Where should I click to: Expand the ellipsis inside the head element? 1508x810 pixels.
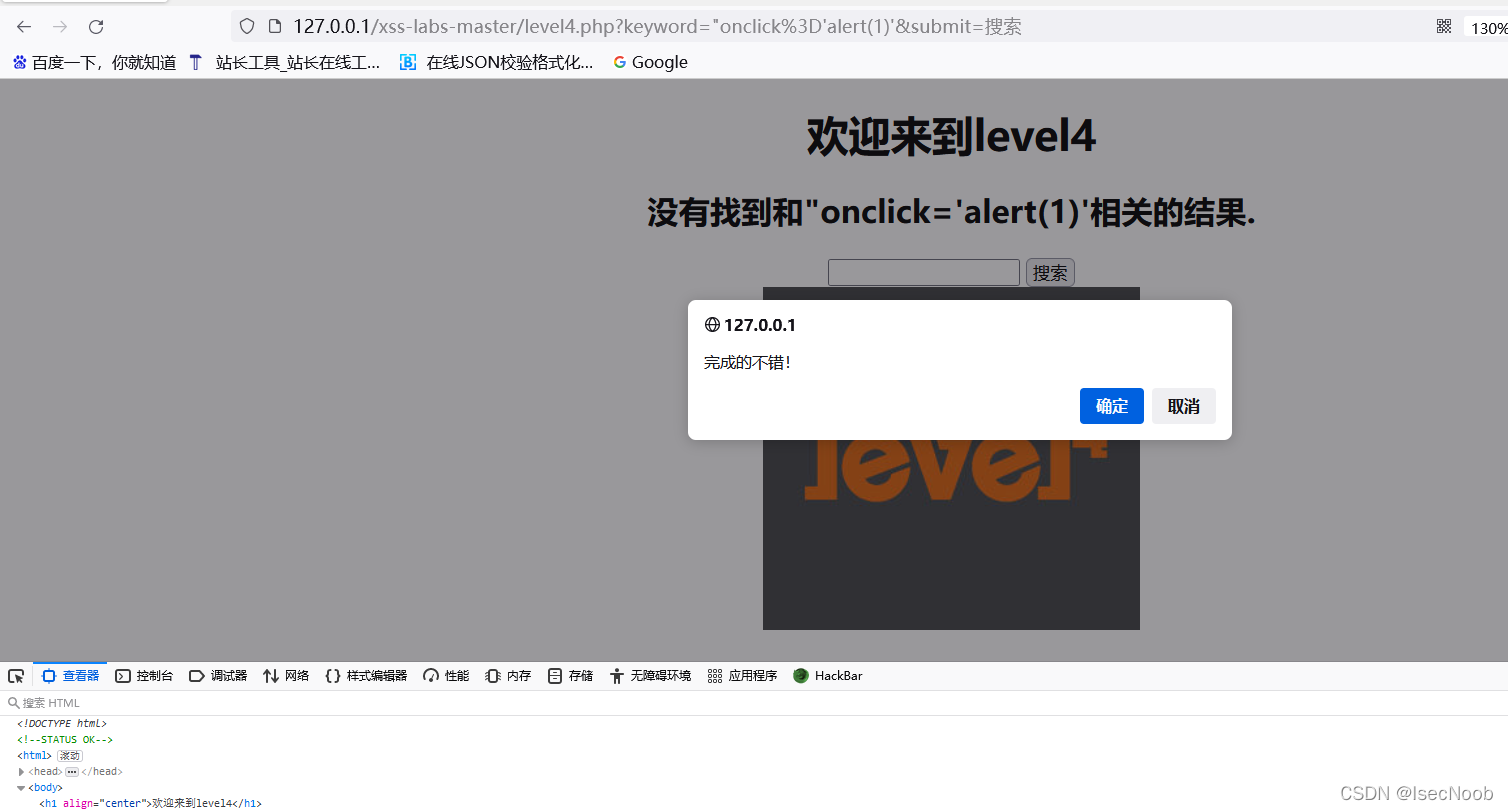tap(72, 771)
